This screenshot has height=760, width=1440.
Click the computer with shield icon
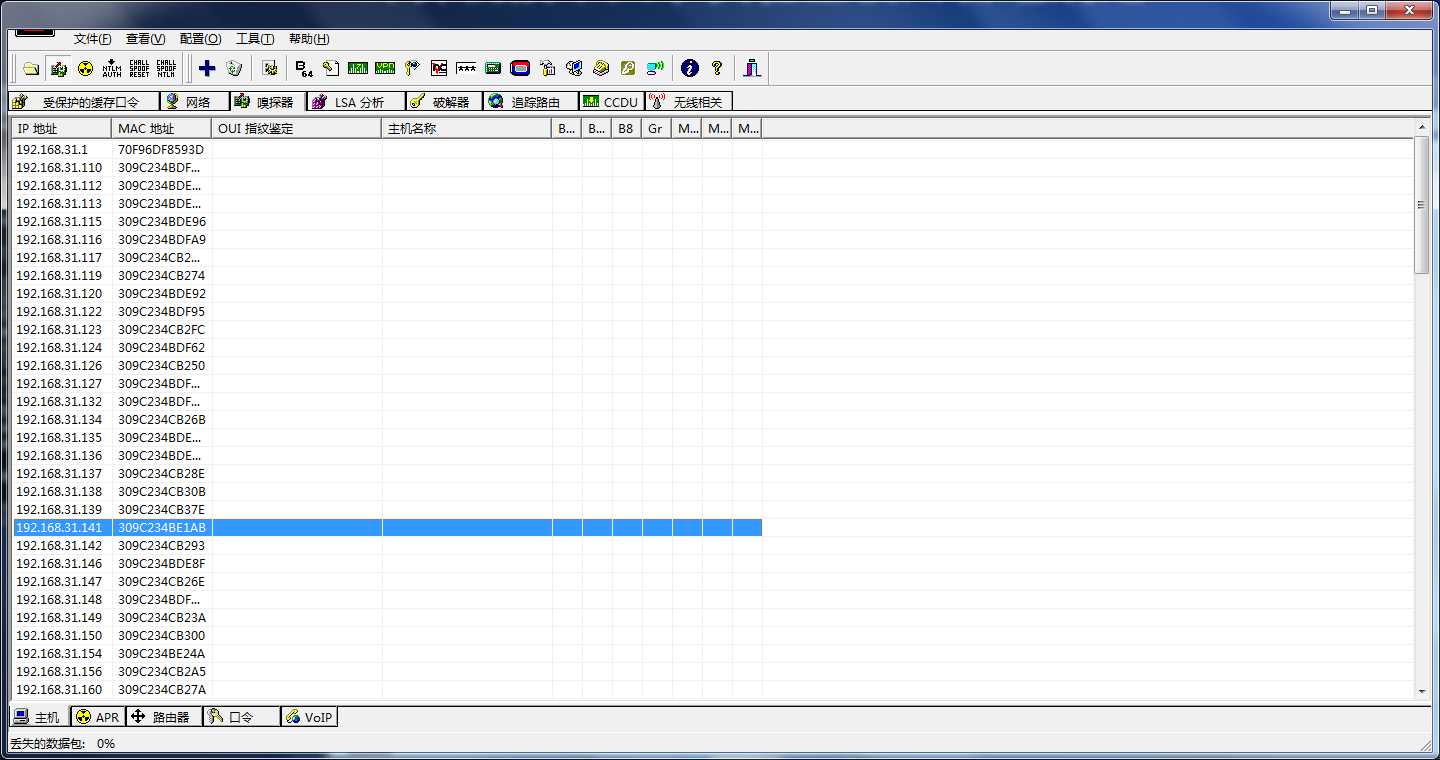click(x=574, y=68)
